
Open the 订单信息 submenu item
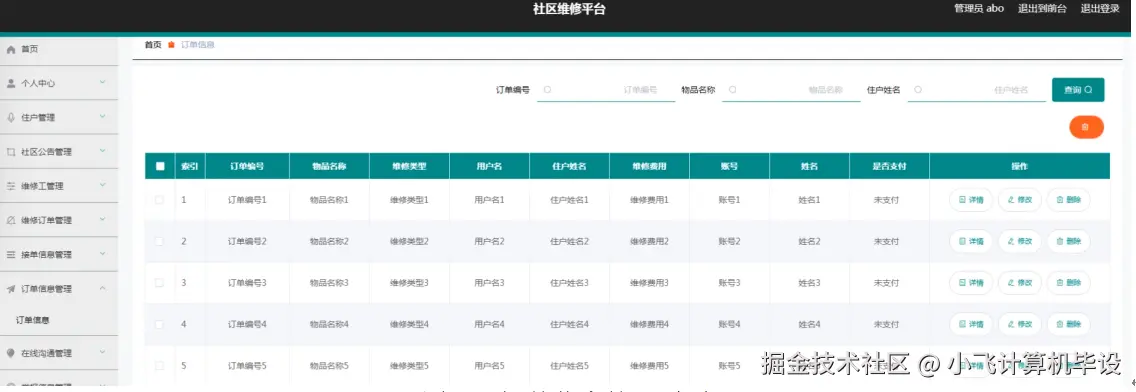click(33, 320)
